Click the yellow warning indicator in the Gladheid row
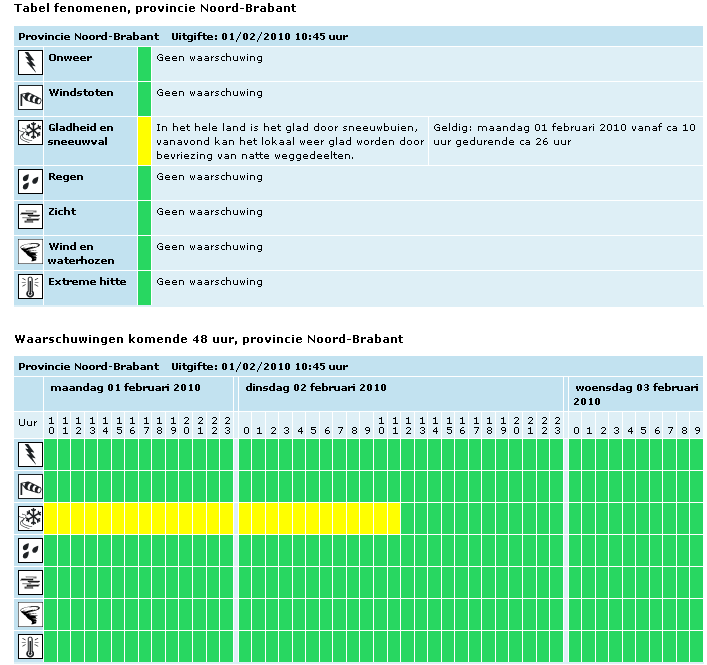 144,141
